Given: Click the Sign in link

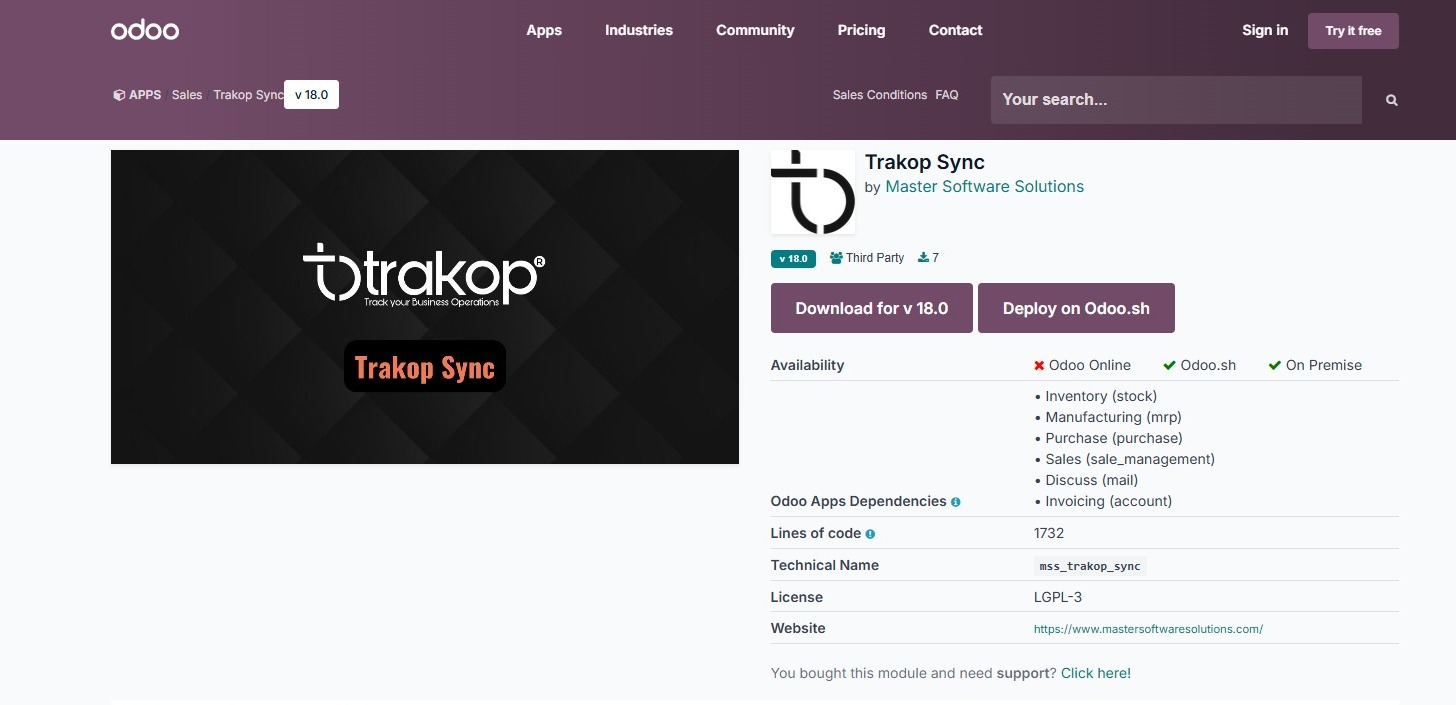Looking at the screenshot, I should [1265, 30].
